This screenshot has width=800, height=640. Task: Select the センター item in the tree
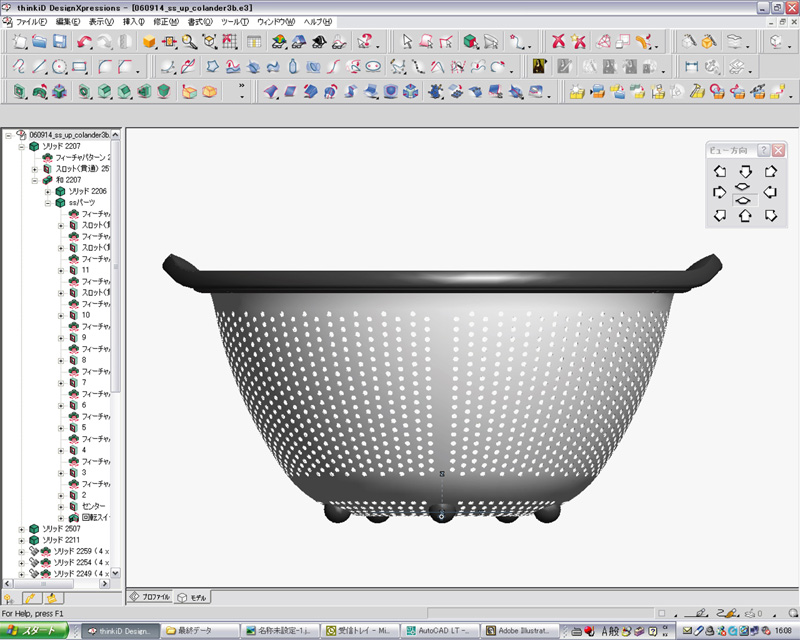pyautogui.click(x=93, y=506)
